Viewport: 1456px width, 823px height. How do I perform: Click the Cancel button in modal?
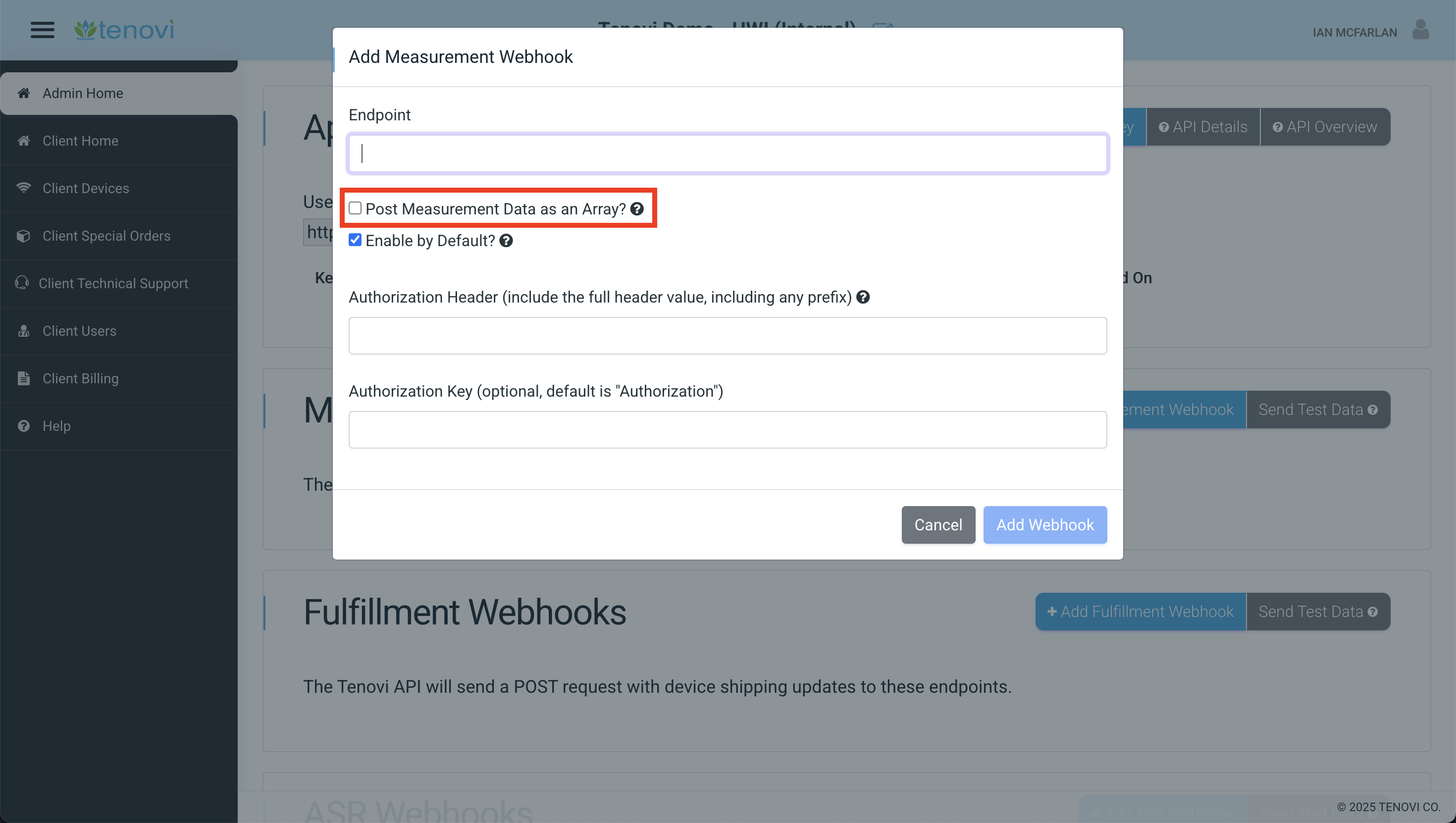click(x=939, y=524)
